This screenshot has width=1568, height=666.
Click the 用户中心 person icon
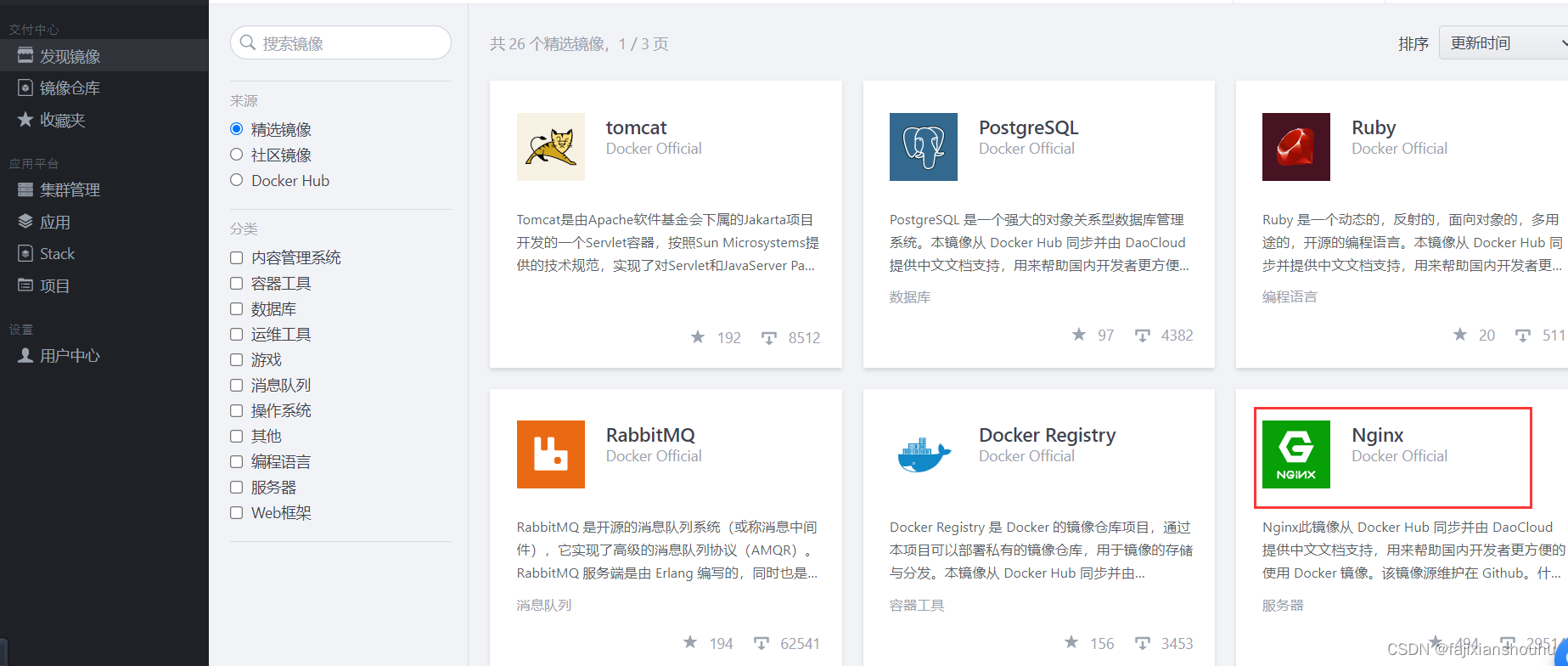(25, 355)
